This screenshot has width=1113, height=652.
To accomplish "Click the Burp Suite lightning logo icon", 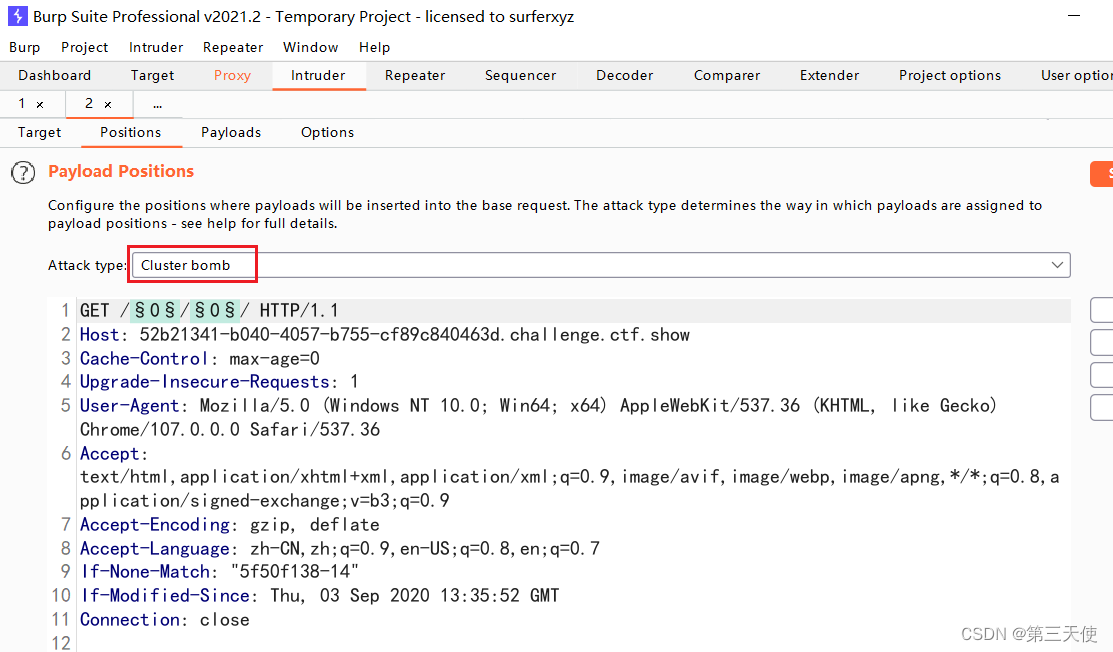I will click(18, 16).
